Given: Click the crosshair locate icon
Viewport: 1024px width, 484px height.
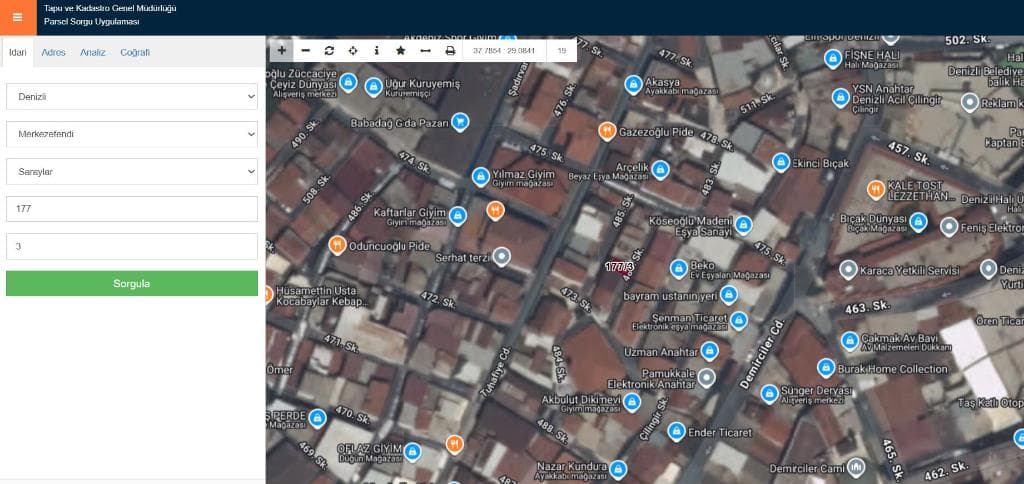Looking at the screenshot, I should 353,50.
